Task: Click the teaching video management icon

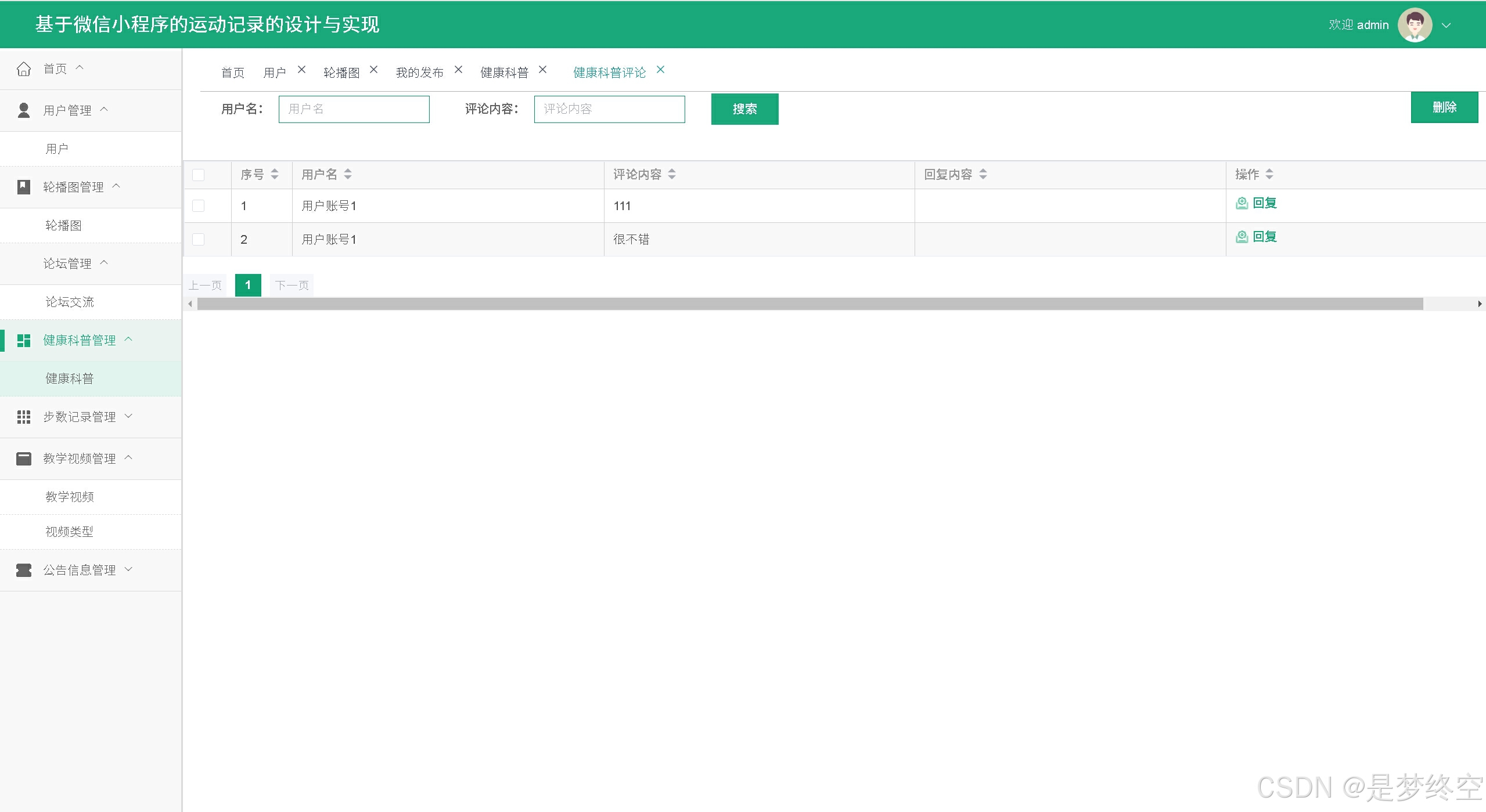Action: click(24, 459)
